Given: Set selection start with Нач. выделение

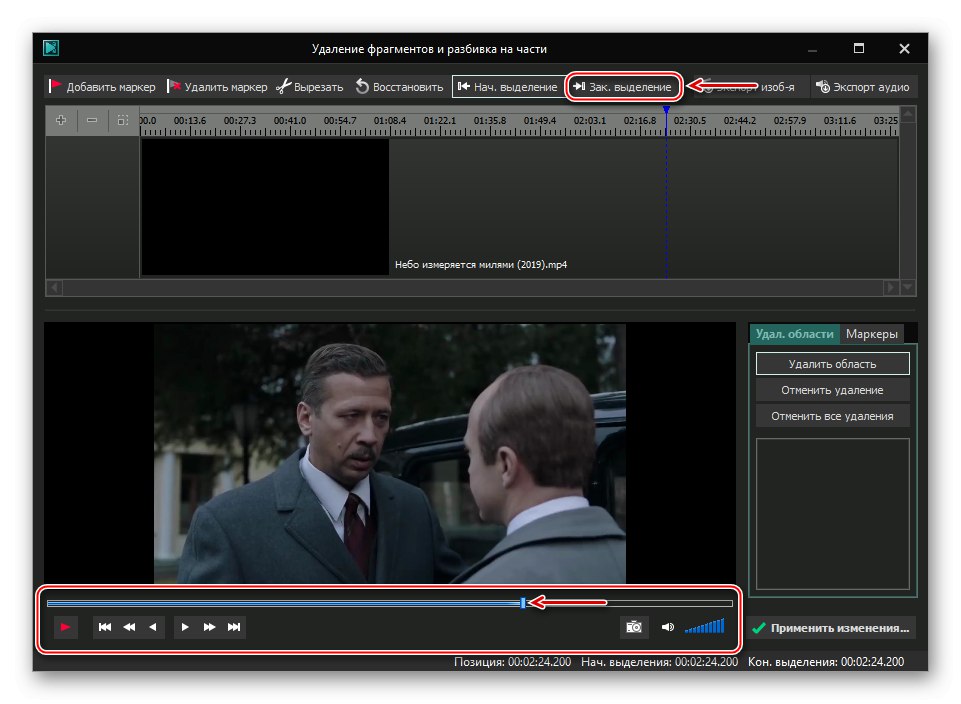Looking at the screenshot, I should point(507,86).
